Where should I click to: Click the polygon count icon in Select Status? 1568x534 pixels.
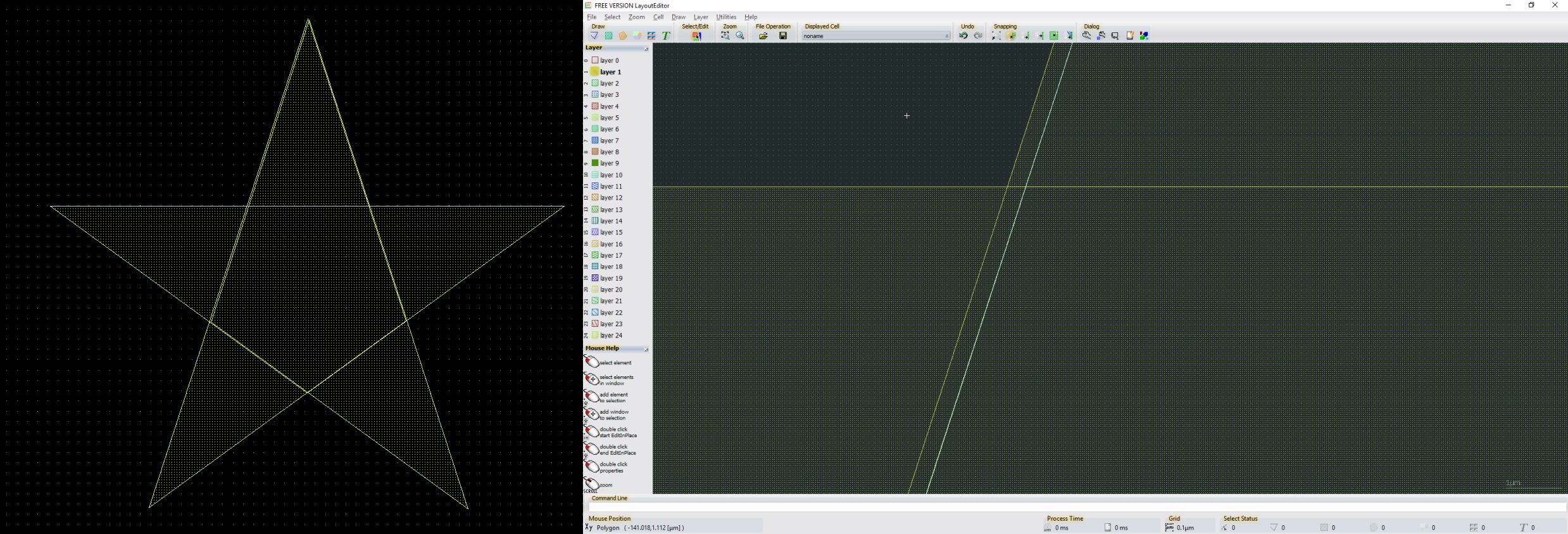pyautogui.click(x=1274, y=528)
